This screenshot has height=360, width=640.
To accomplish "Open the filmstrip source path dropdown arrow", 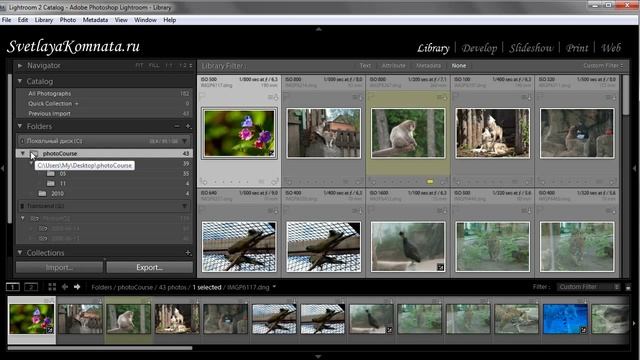I will 274,287.
